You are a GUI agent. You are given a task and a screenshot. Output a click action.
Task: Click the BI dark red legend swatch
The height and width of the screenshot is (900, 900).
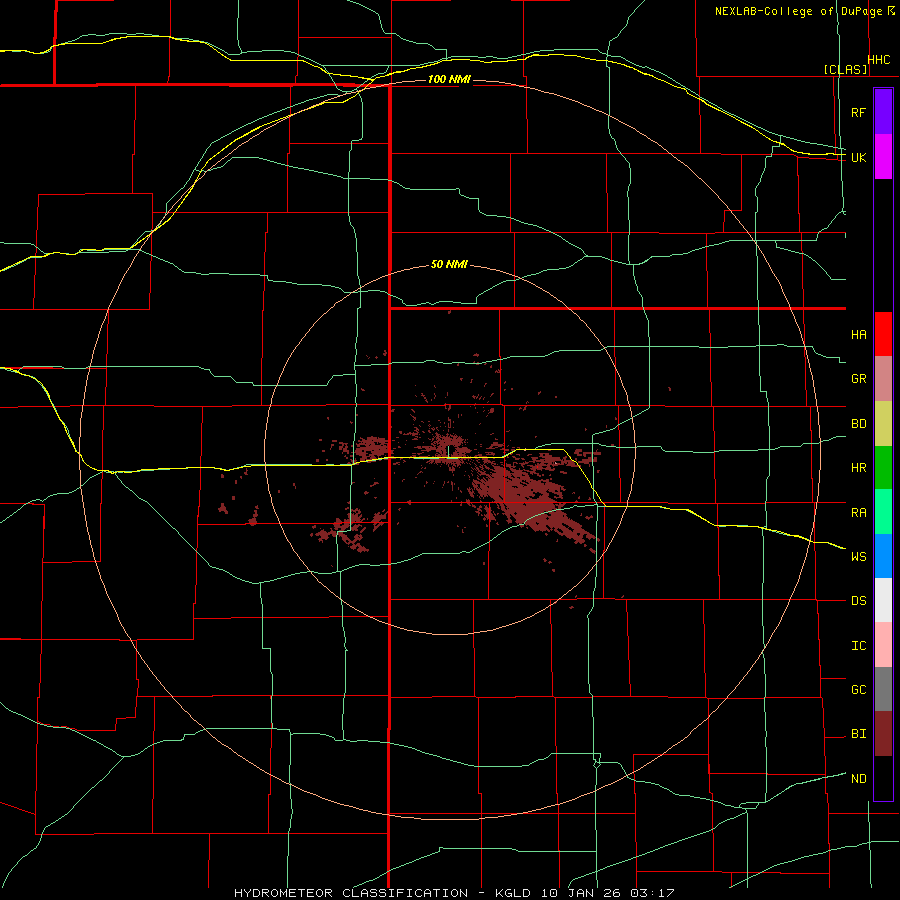[883, 734]
